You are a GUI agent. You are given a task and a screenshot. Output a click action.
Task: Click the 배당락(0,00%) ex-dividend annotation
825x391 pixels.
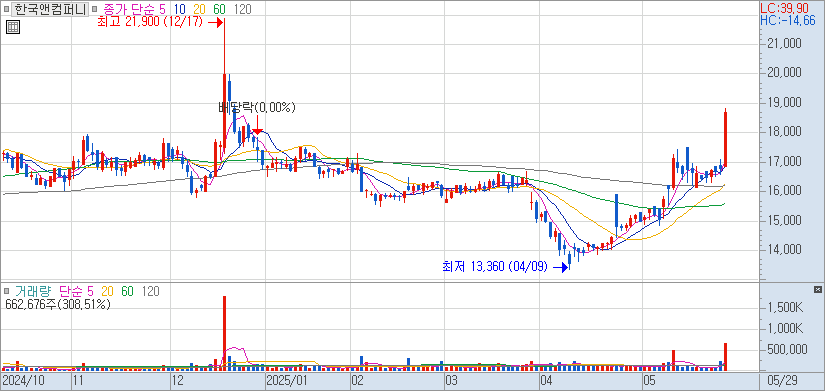257,108
